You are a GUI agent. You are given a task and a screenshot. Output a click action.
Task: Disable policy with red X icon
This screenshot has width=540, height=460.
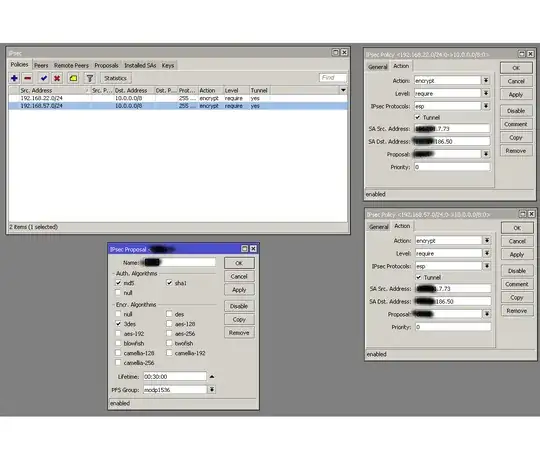(x=57, y=78)
